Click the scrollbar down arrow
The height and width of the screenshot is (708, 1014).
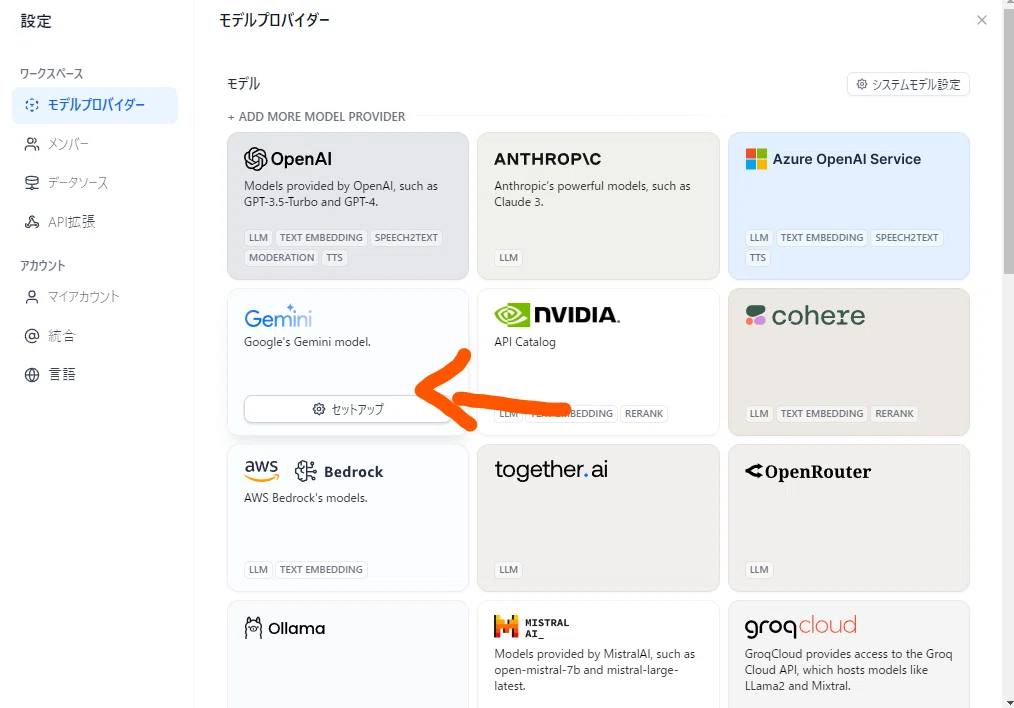1008,703
